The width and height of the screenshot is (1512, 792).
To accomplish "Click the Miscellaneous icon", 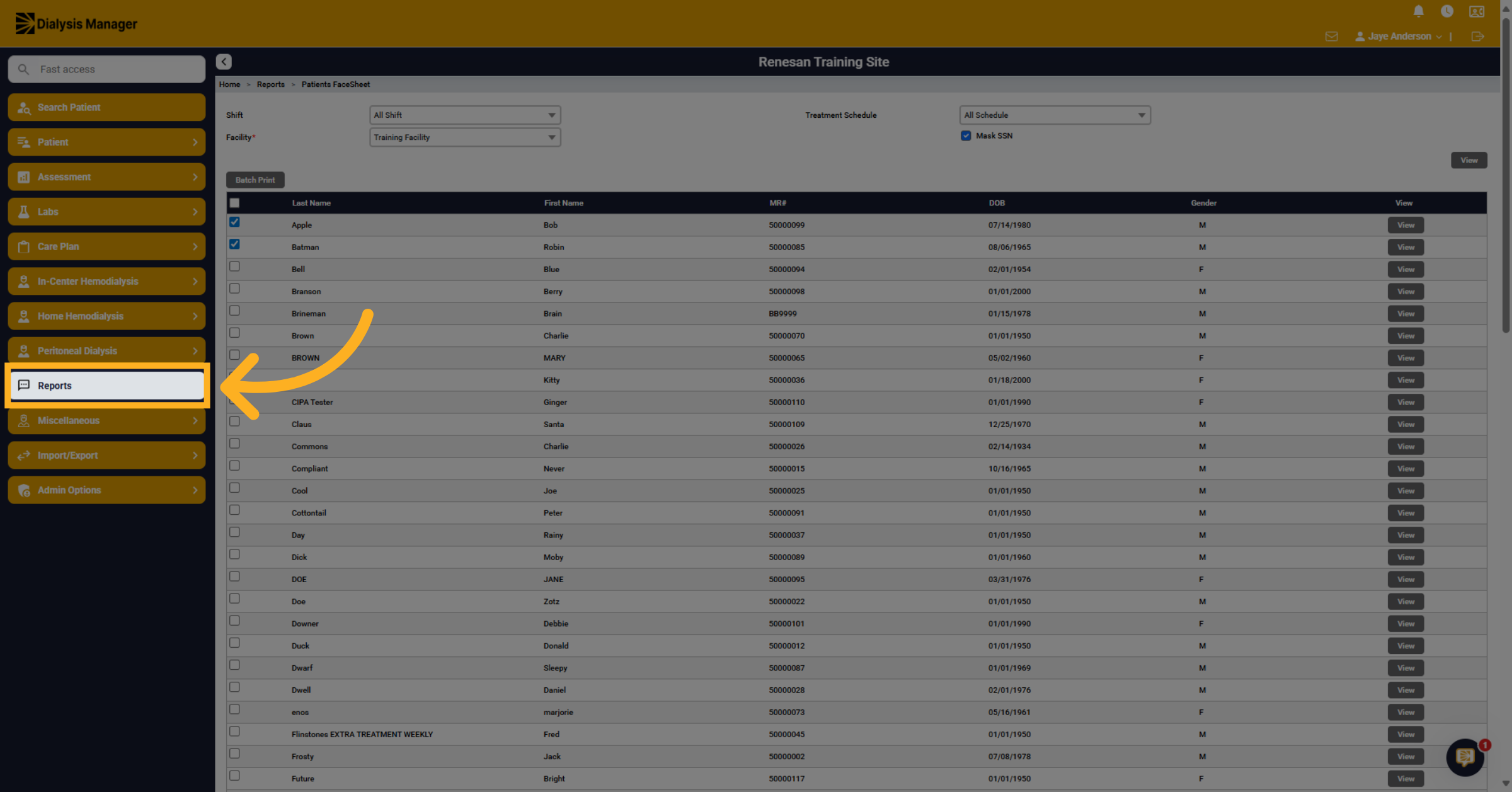I will [24, 420].
